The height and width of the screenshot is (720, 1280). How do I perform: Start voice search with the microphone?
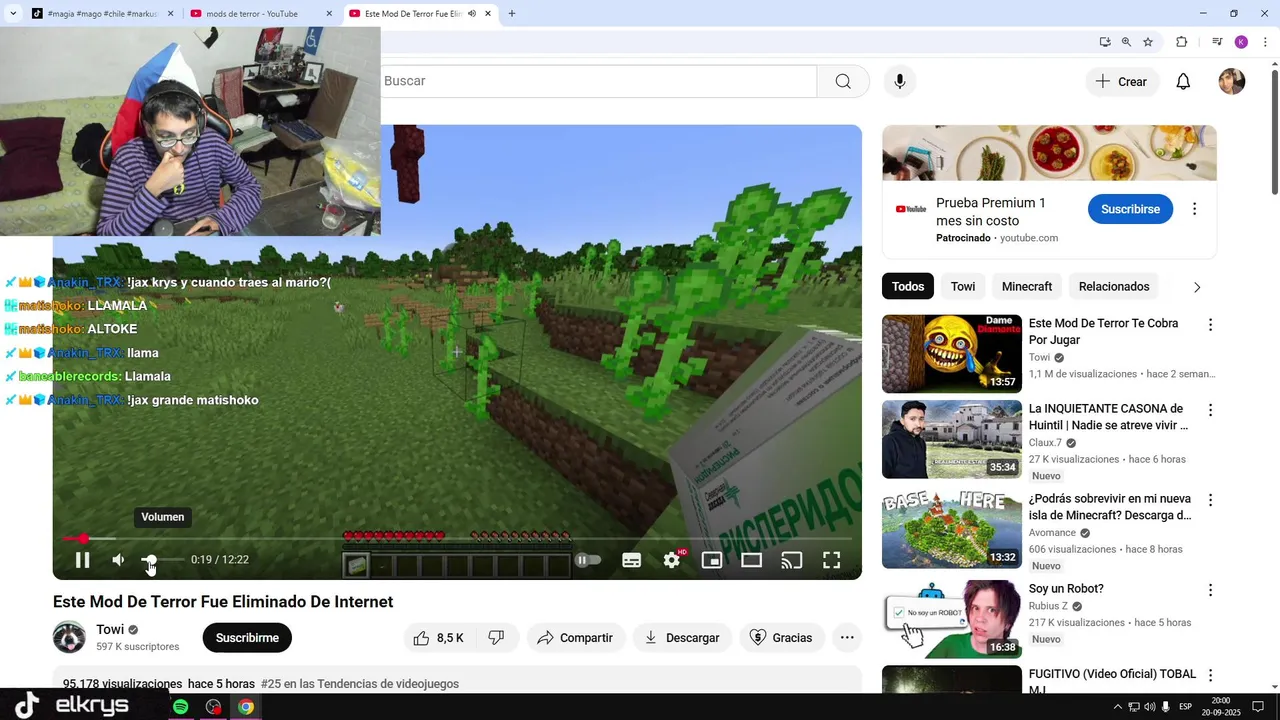tap(899, 81)
